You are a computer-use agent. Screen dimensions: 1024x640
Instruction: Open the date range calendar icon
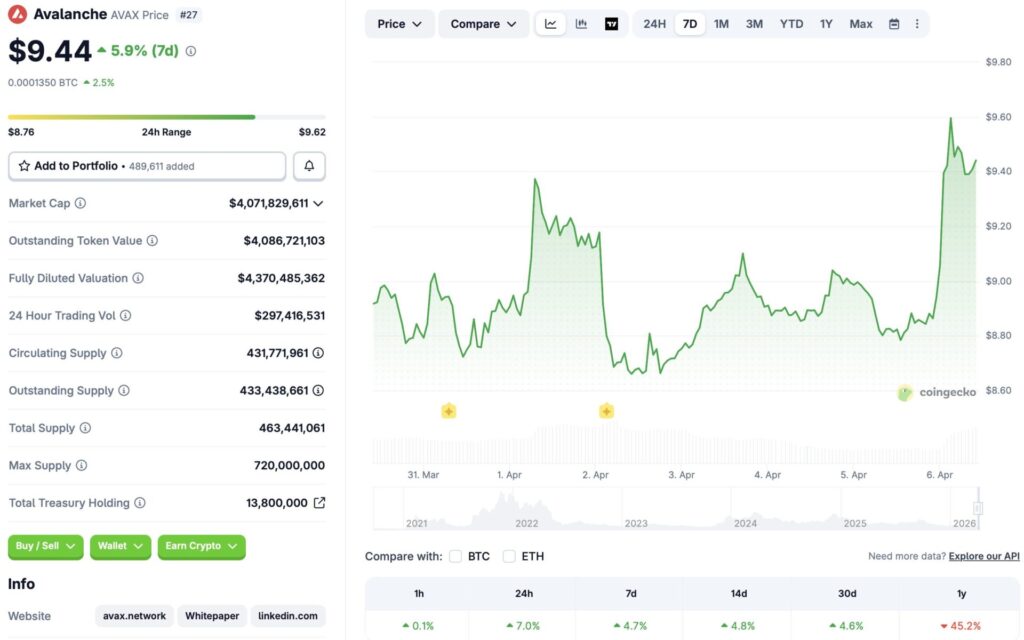[893, 23]
